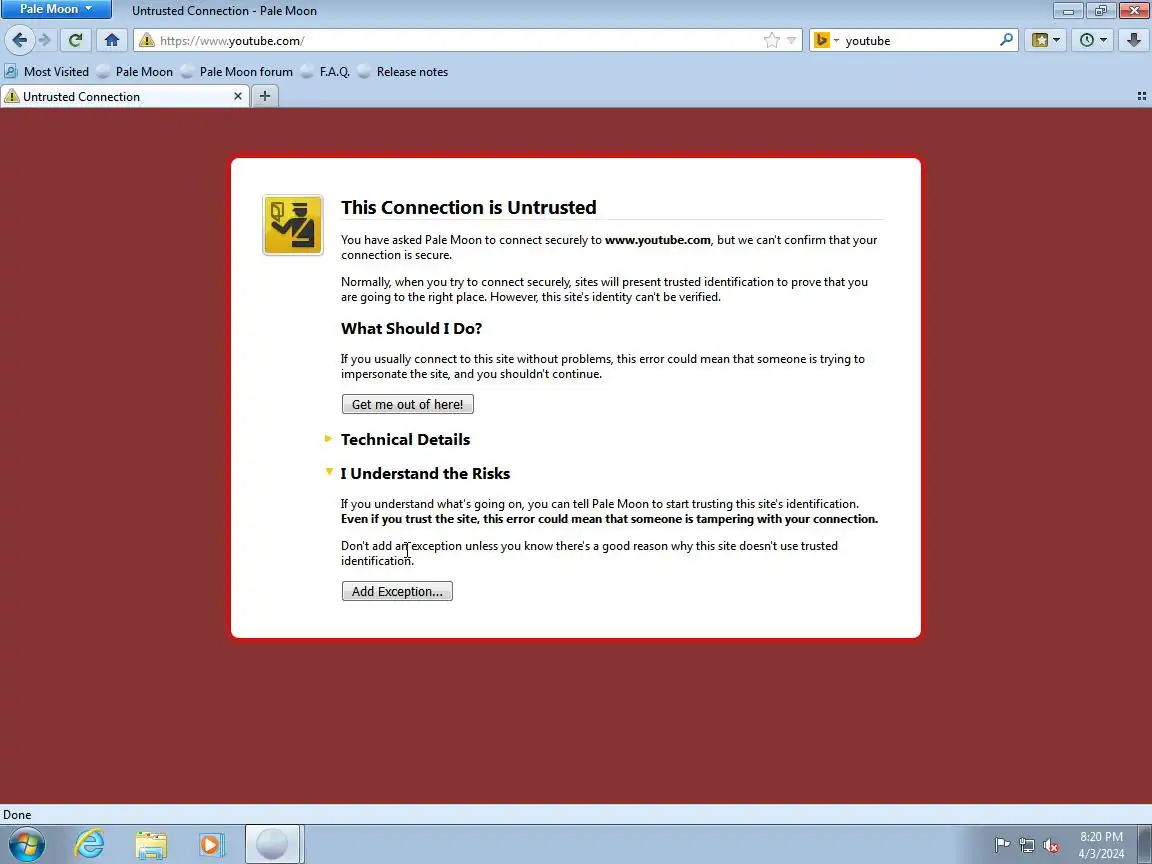
Task: Open the Downloads arrow button
Action: coord(1134,40)
